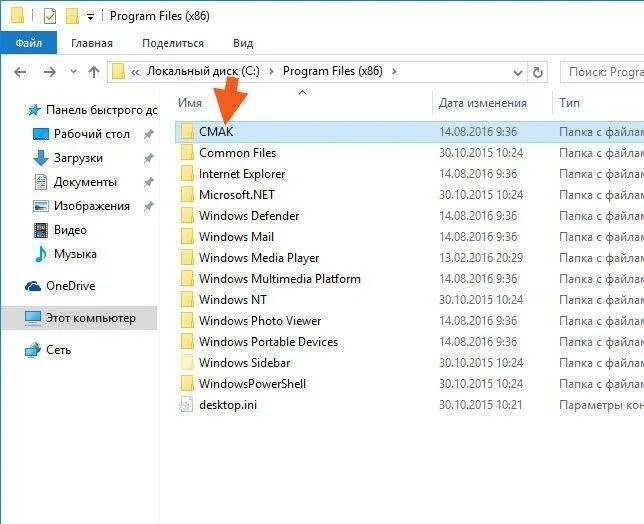
Task: Click the Windows NT folder icon
Action: click(187, 300)
